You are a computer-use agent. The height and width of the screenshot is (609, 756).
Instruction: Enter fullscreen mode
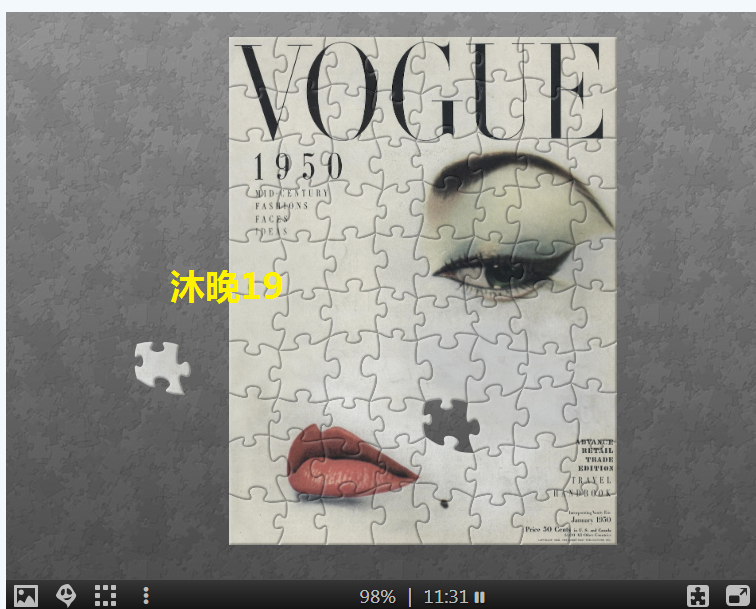pyautogui.click(x=737, y=596)
